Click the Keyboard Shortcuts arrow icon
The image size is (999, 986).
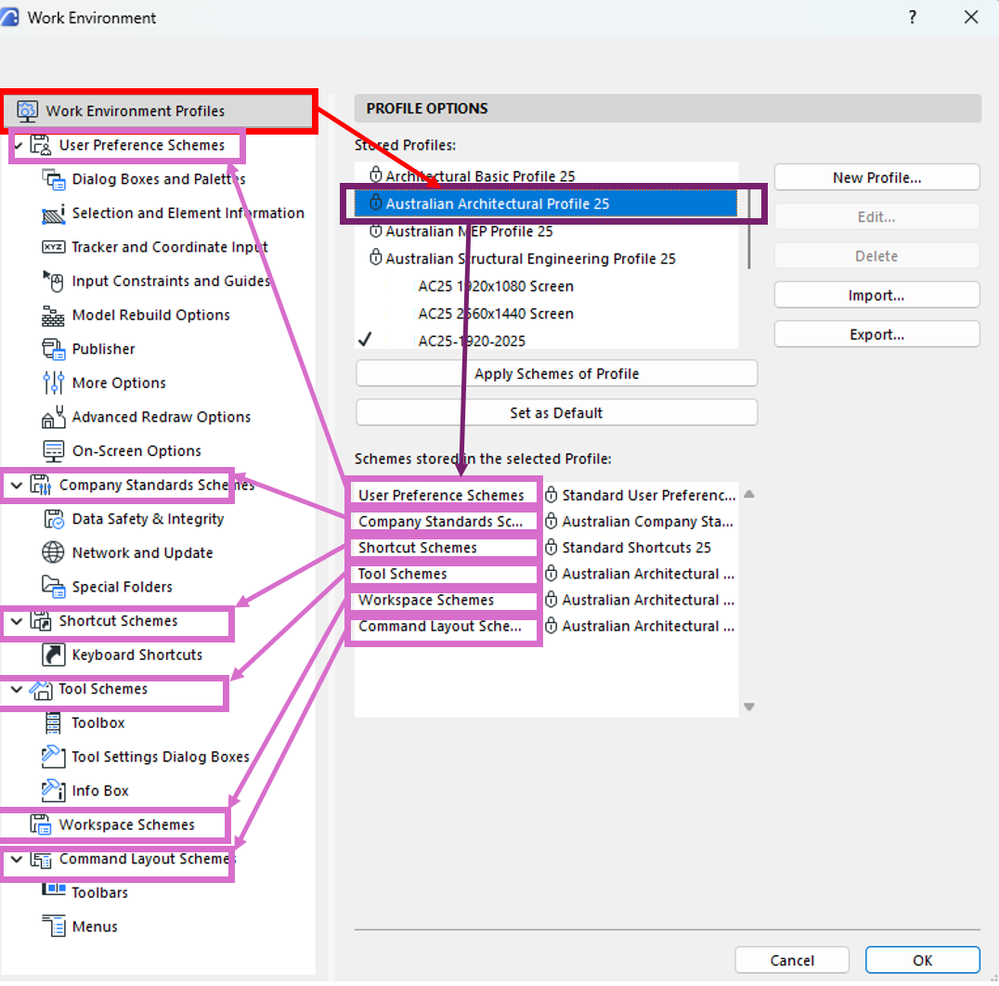tap(54, 655)
